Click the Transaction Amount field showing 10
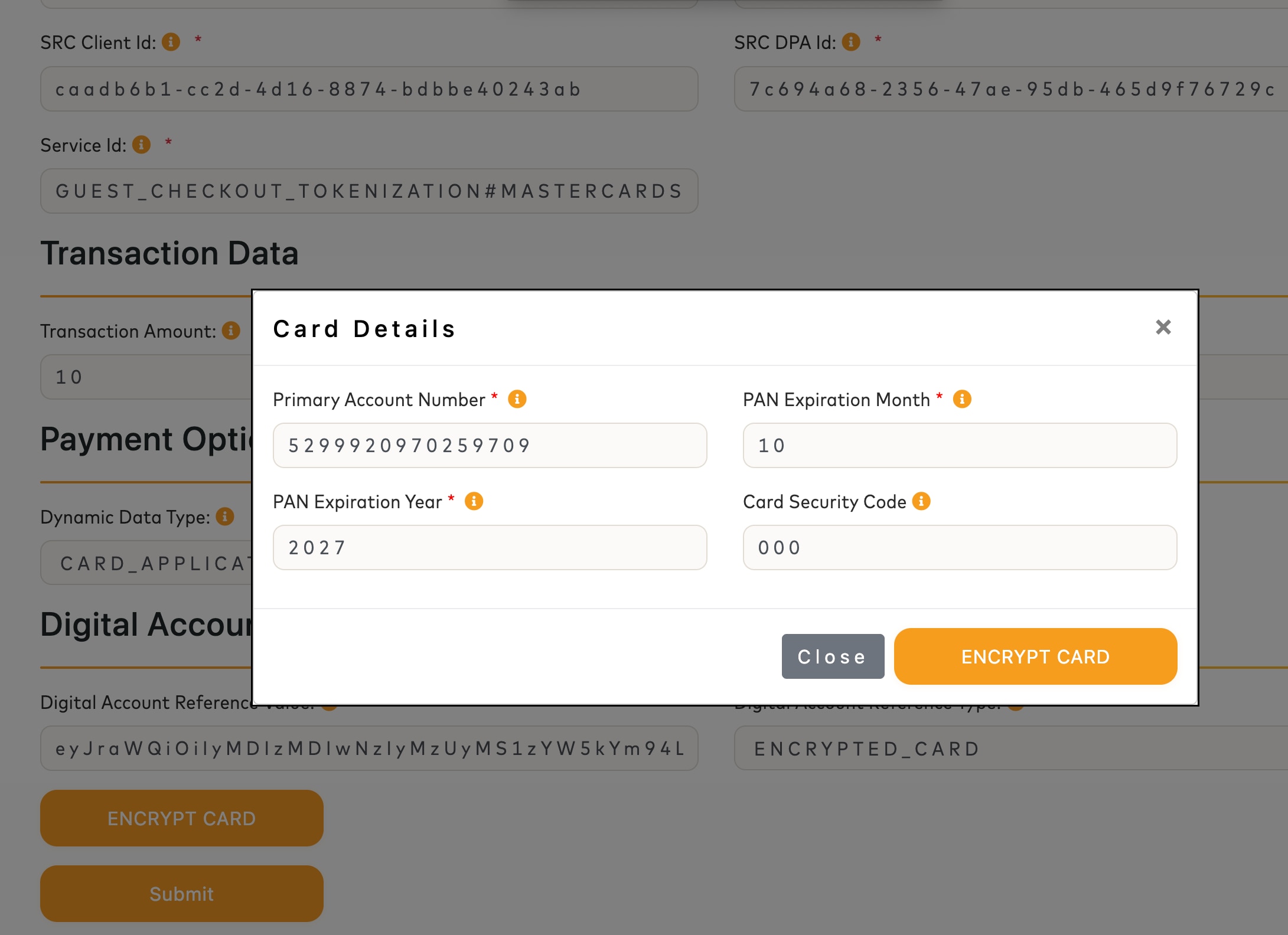Screen dimensions: 1288x935 (146, 377)
